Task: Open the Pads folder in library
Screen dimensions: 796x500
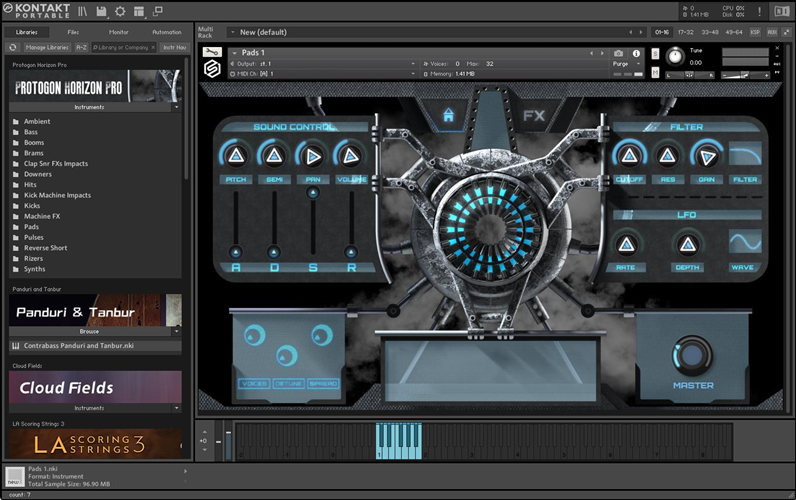Action: click(32, 226)
